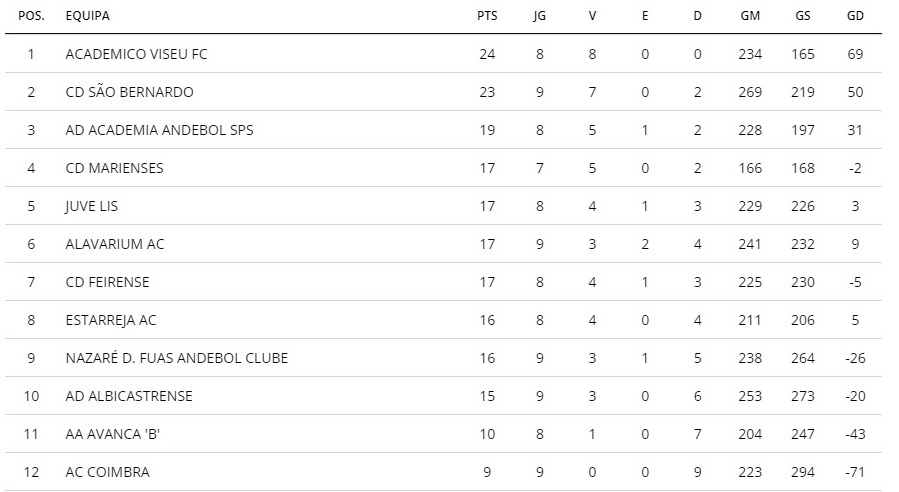Click the POS. column header
The height and width of the screenshot is (492, 899).
coord(31,16)
